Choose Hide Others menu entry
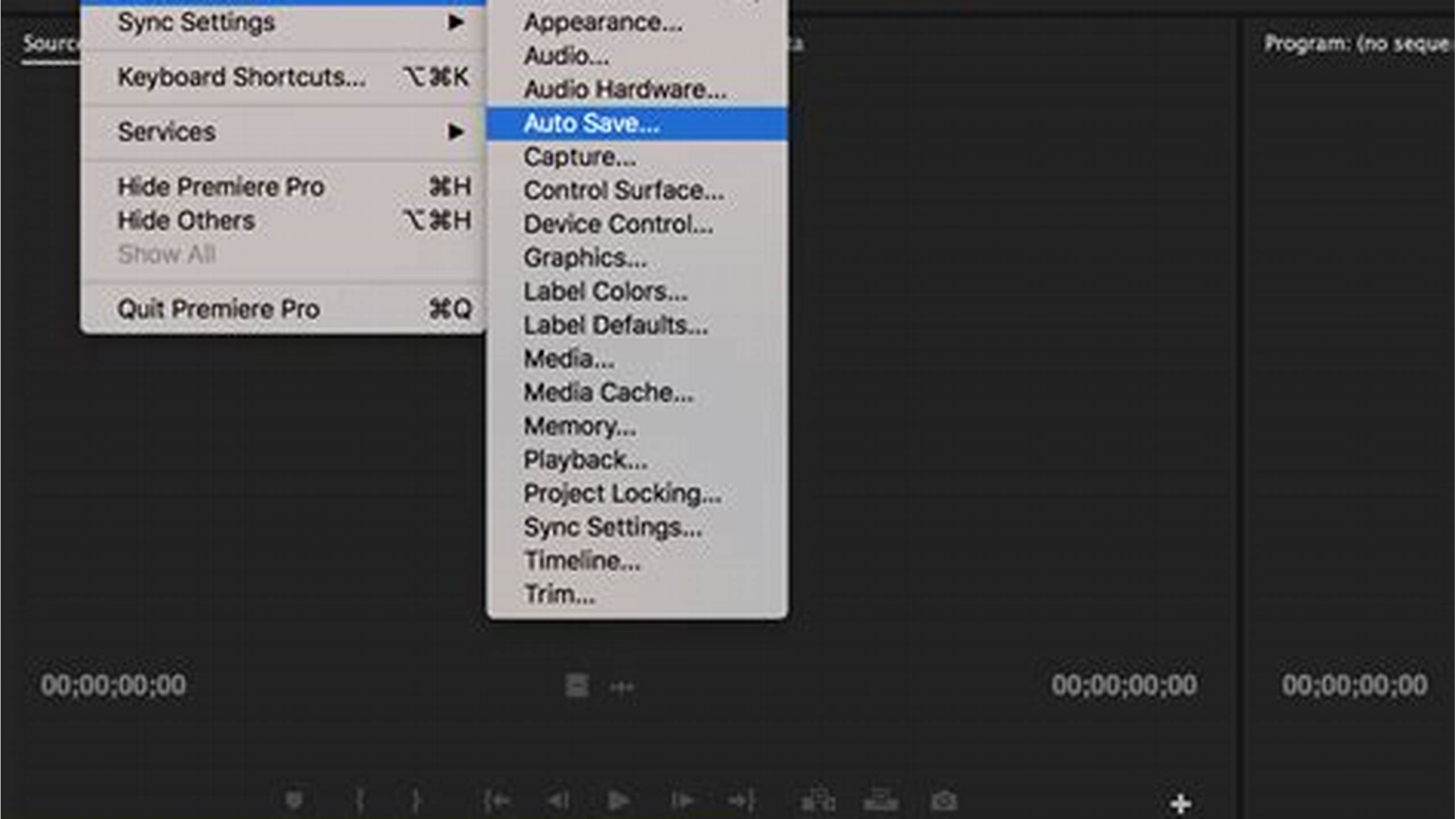Image resolution: width=1456 pixels, height=819 pixels. 284,220
